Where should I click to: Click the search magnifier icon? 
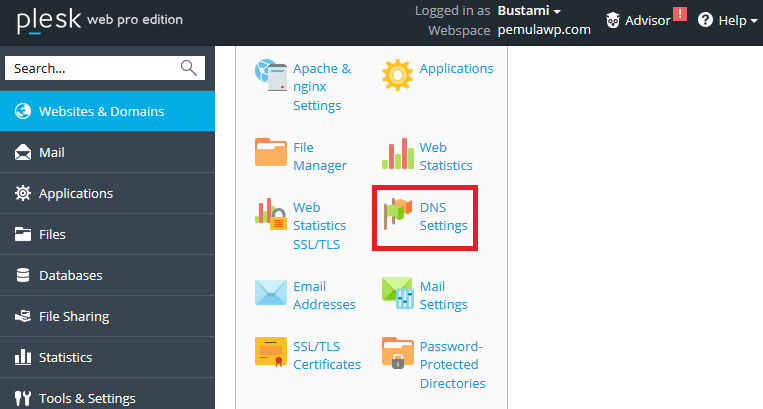[189, 68]
